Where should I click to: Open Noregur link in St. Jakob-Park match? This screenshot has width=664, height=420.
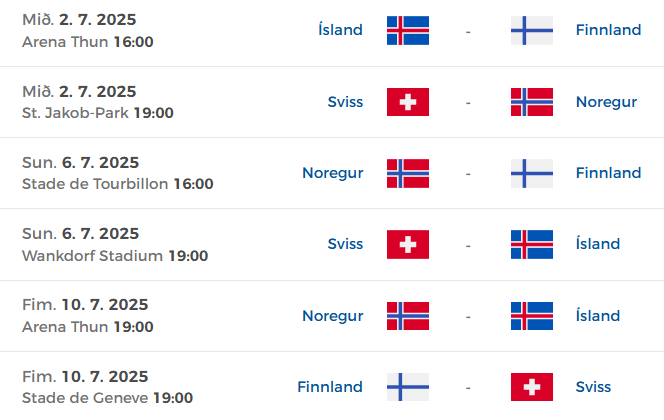pos(606,102)
